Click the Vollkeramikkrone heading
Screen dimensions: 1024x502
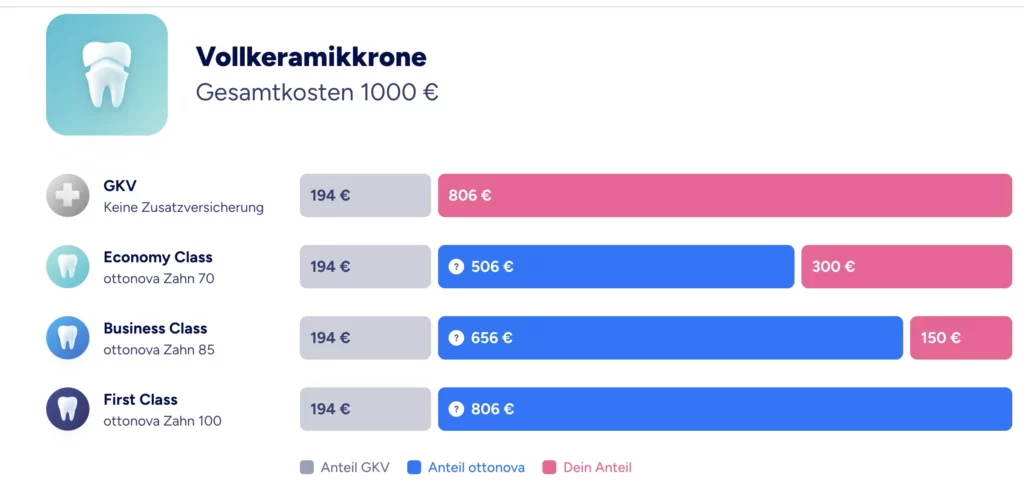311,57
